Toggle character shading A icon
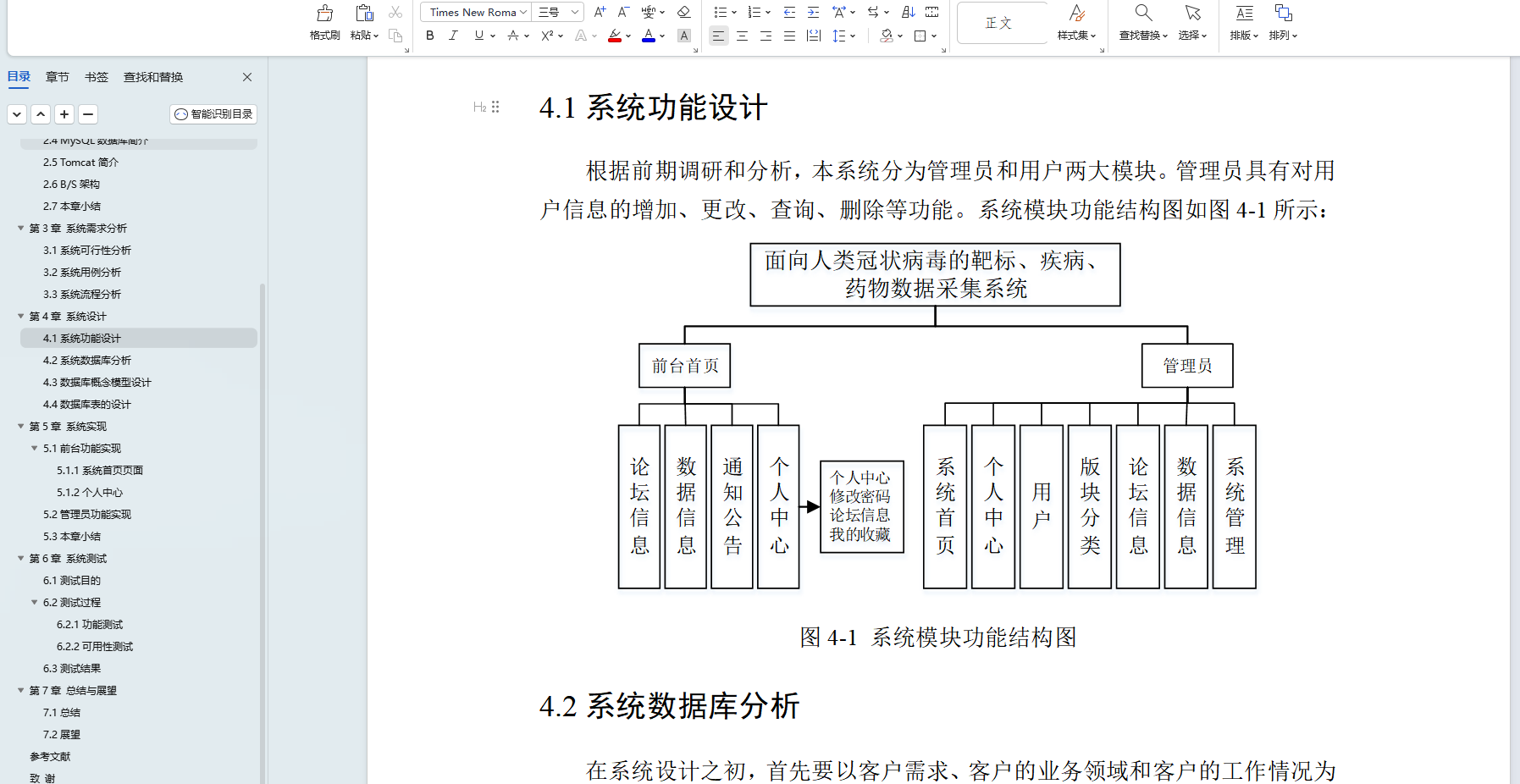 (684, 36)
